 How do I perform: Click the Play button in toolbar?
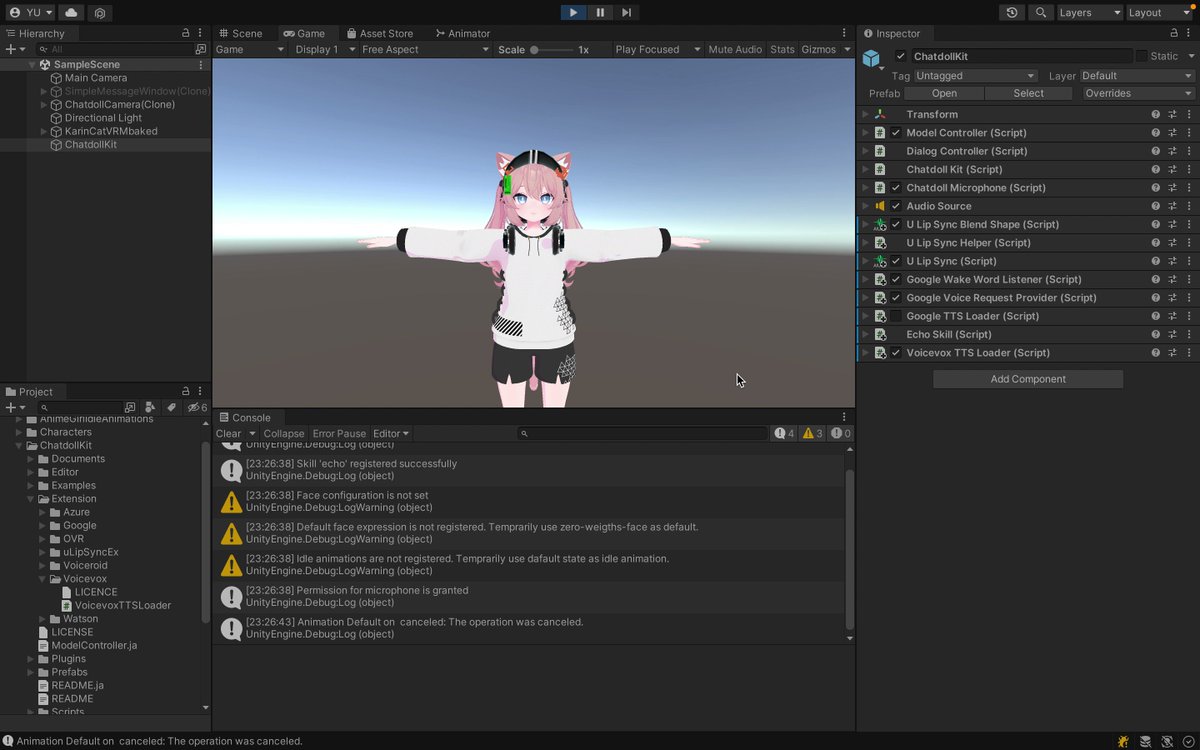(573, 12)
